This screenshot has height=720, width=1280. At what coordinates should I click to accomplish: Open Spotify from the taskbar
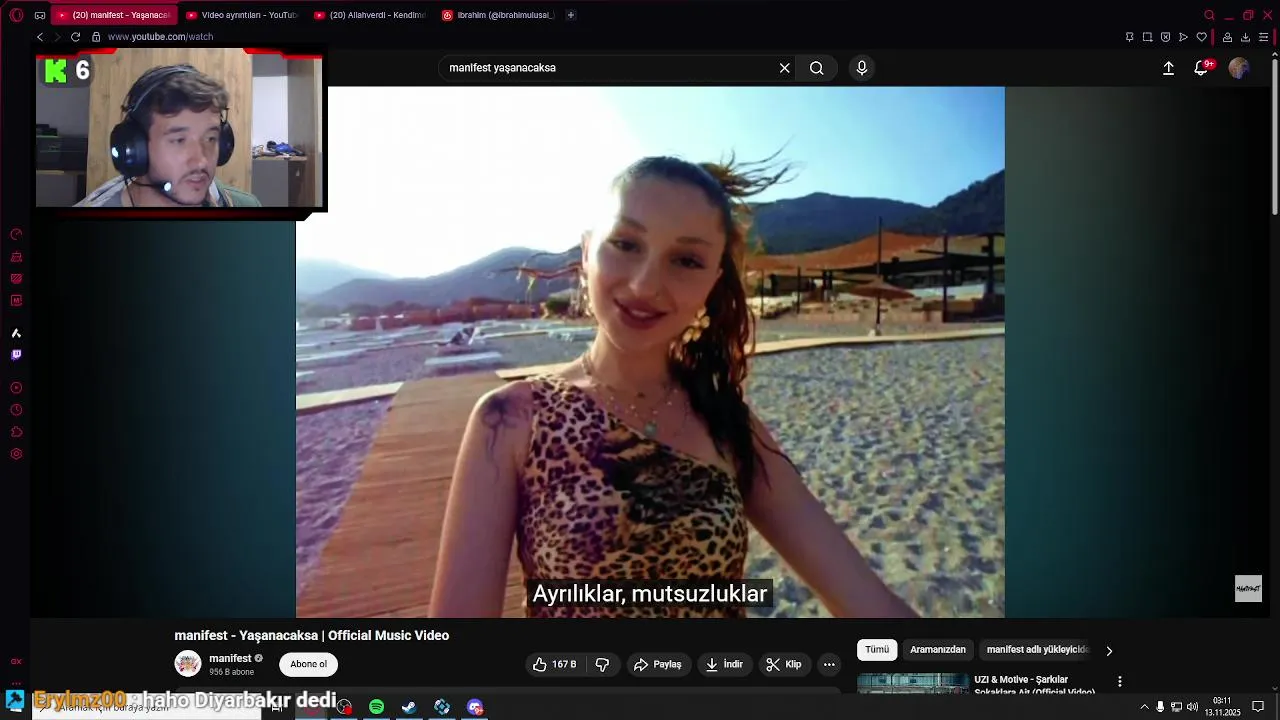coord(376,707)
